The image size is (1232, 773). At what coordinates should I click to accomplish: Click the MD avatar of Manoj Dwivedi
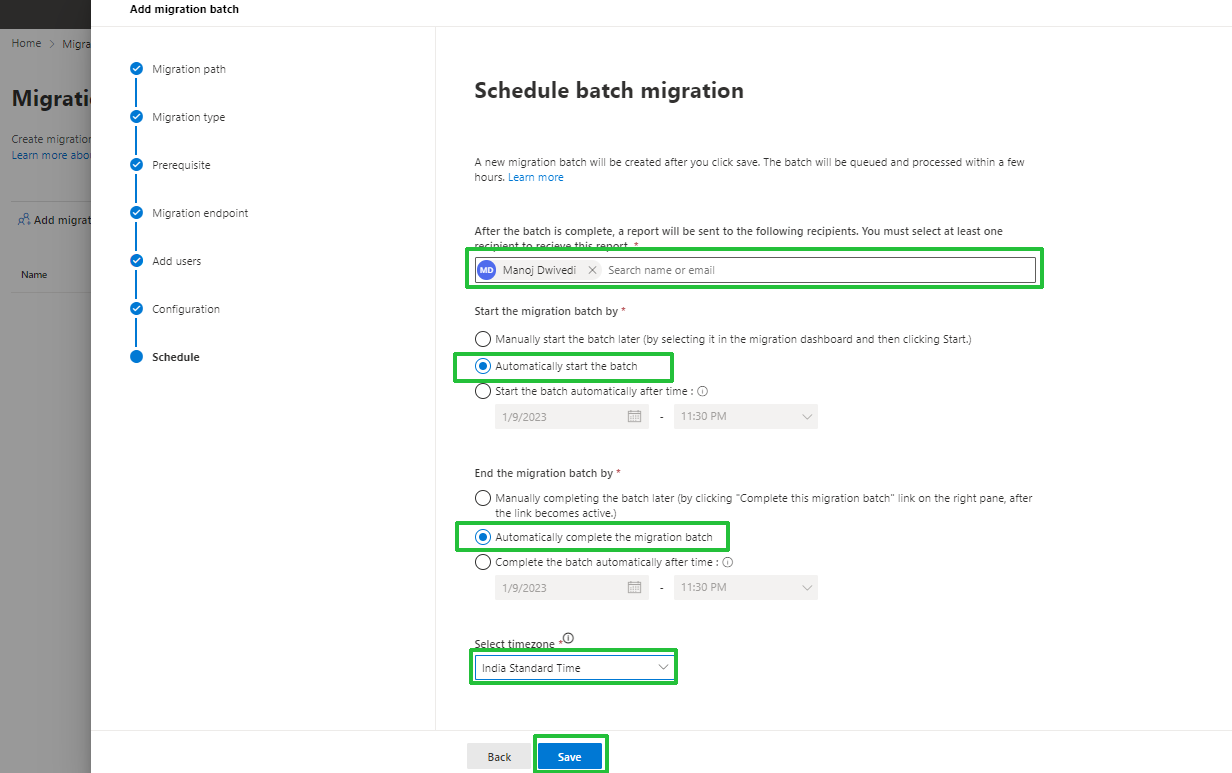(x=487, y=270)
